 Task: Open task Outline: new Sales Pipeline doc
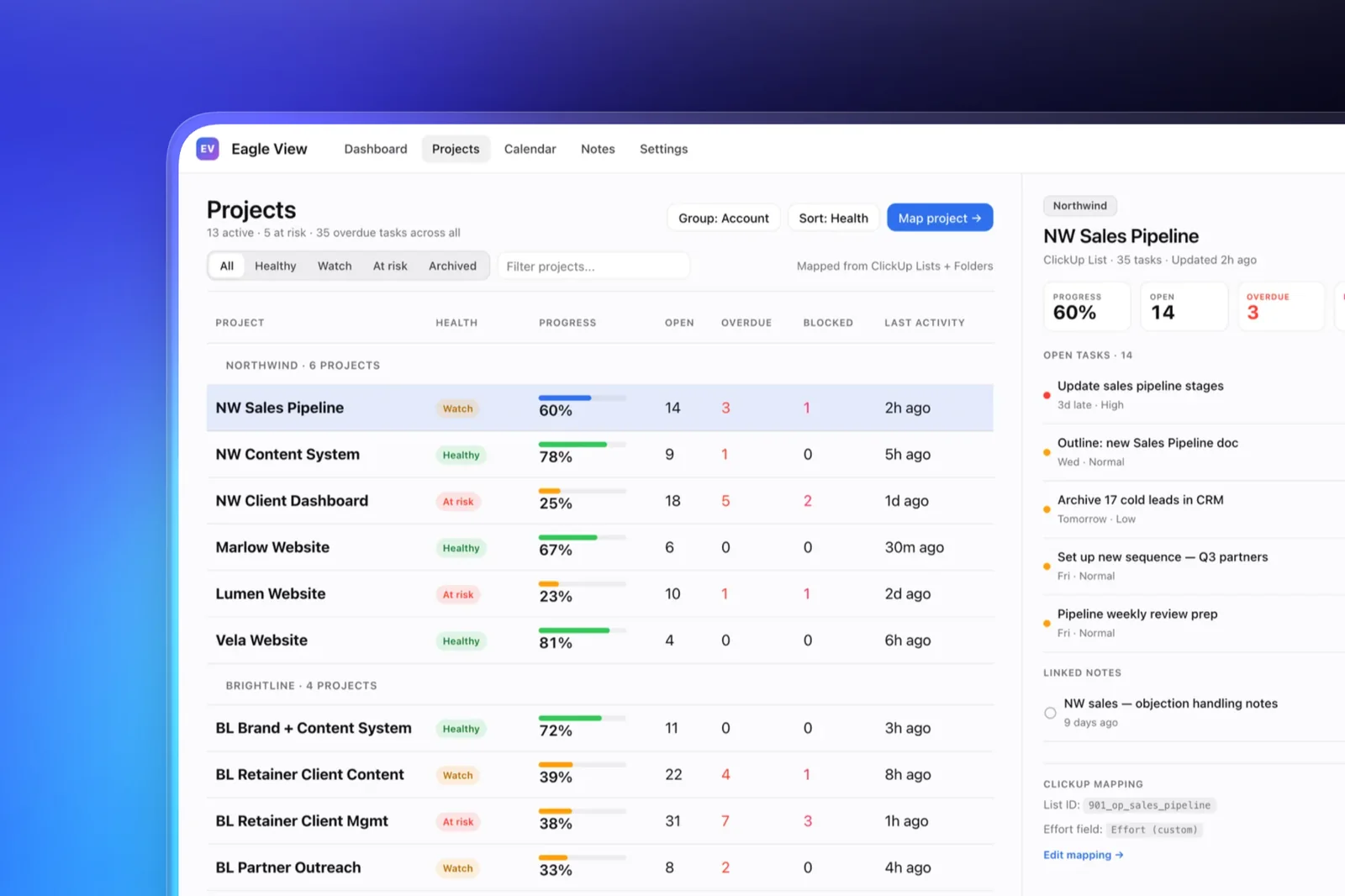point(1147,443)
